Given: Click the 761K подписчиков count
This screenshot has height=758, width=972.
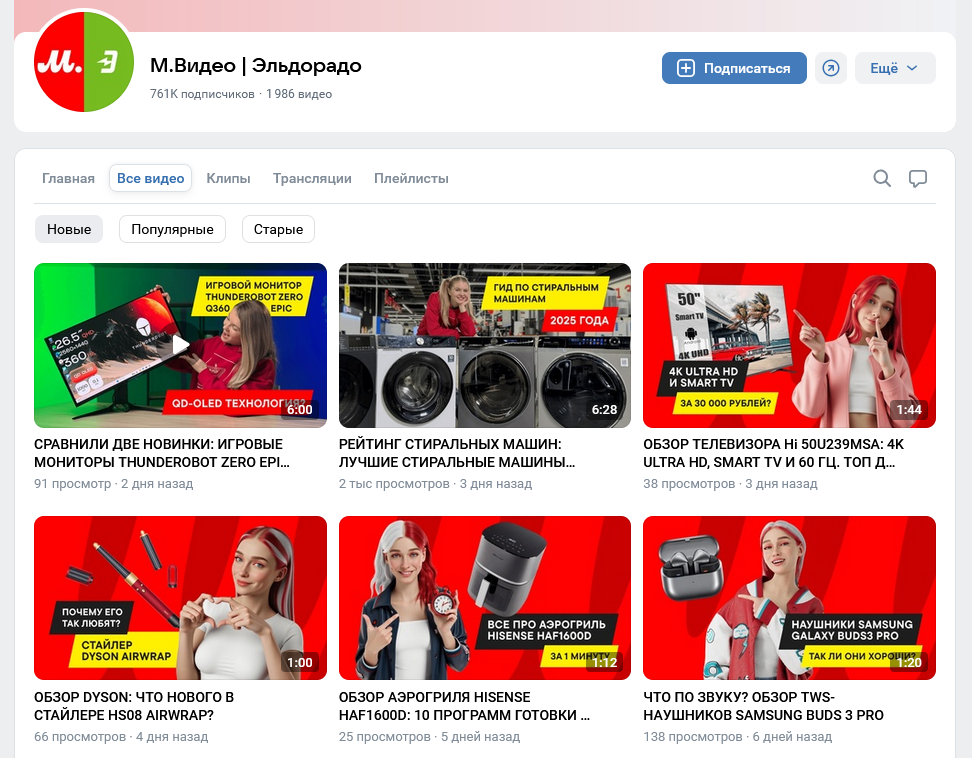Looking at the screenshot, I should coord(202,94).
